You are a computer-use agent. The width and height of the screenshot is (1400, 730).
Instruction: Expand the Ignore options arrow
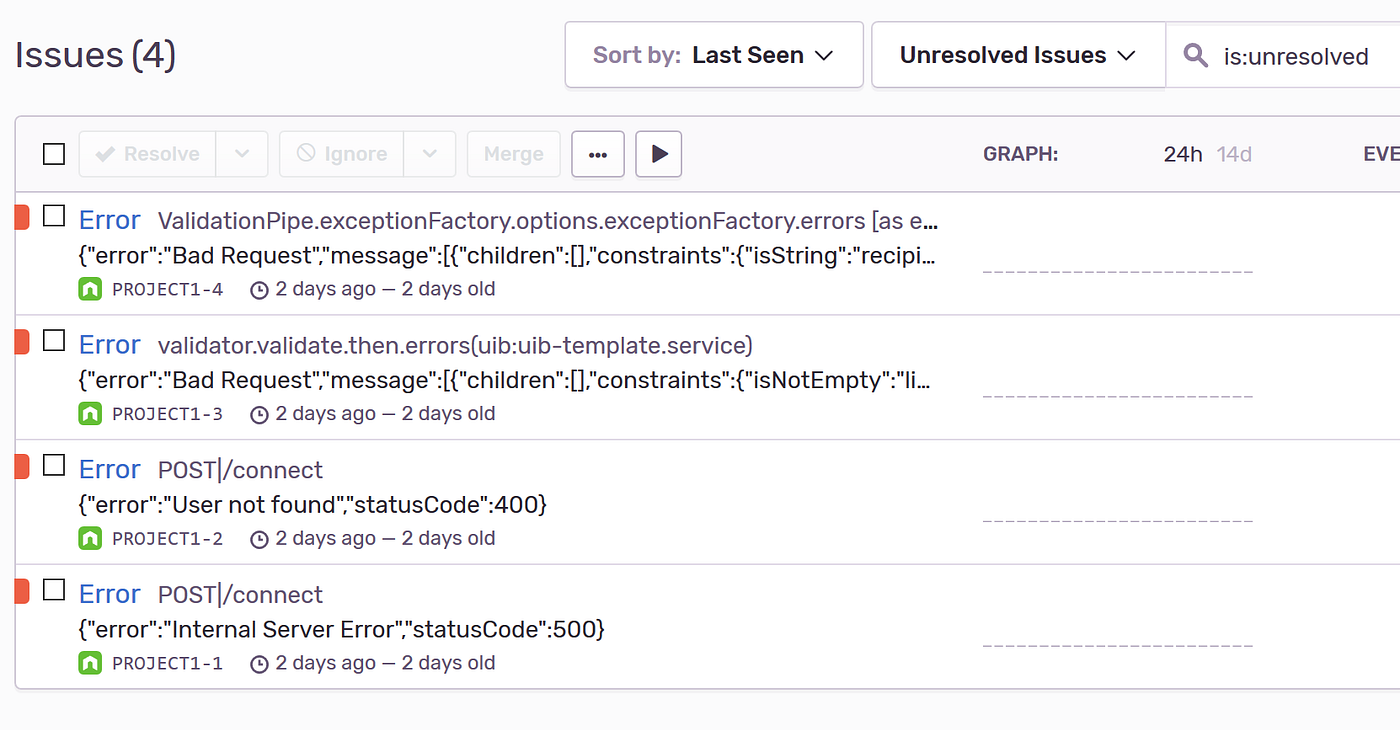coord(430,154)
